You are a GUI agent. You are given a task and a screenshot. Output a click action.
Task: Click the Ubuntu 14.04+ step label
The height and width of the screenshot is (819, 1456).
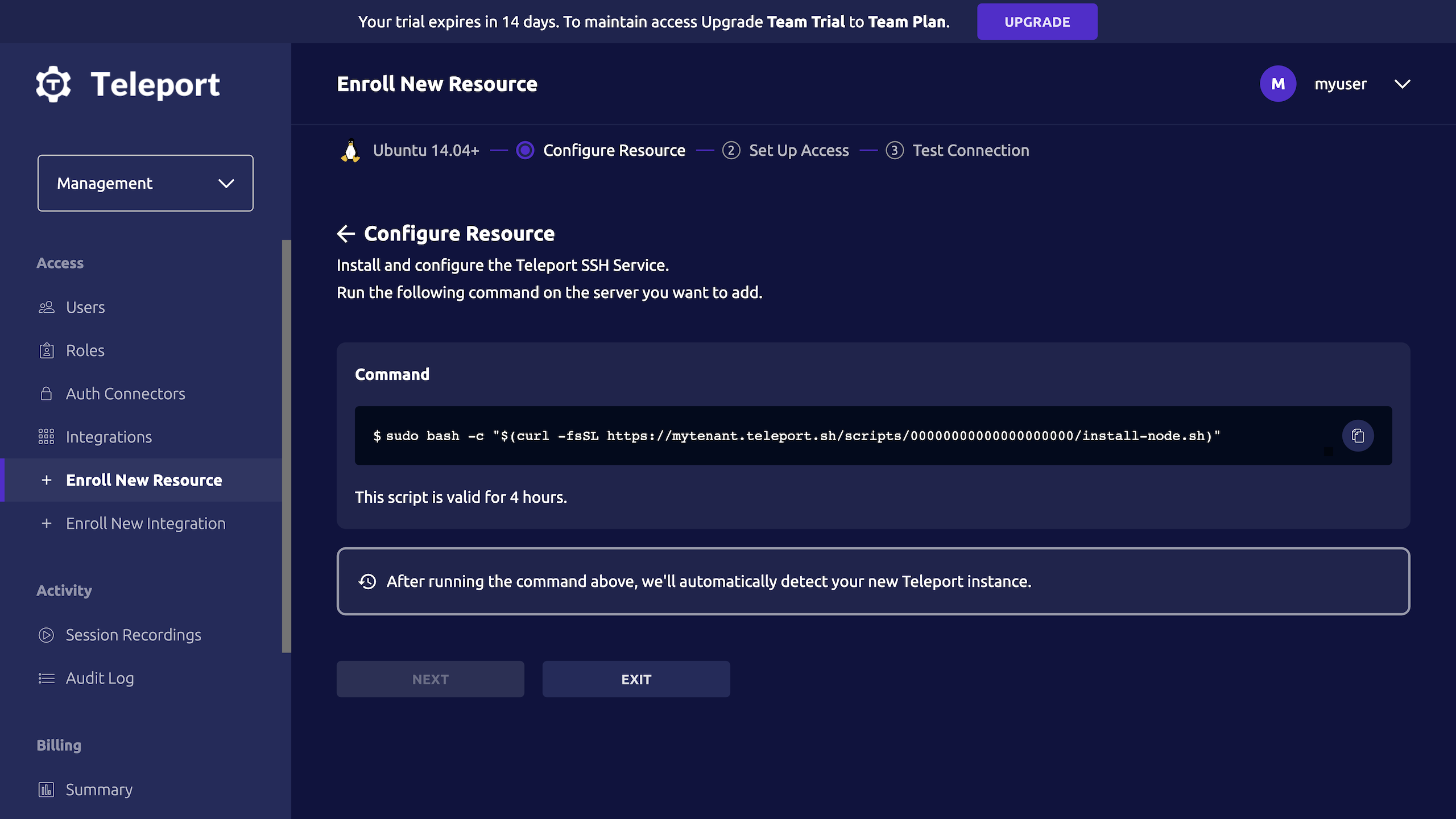tap(426, 150)
